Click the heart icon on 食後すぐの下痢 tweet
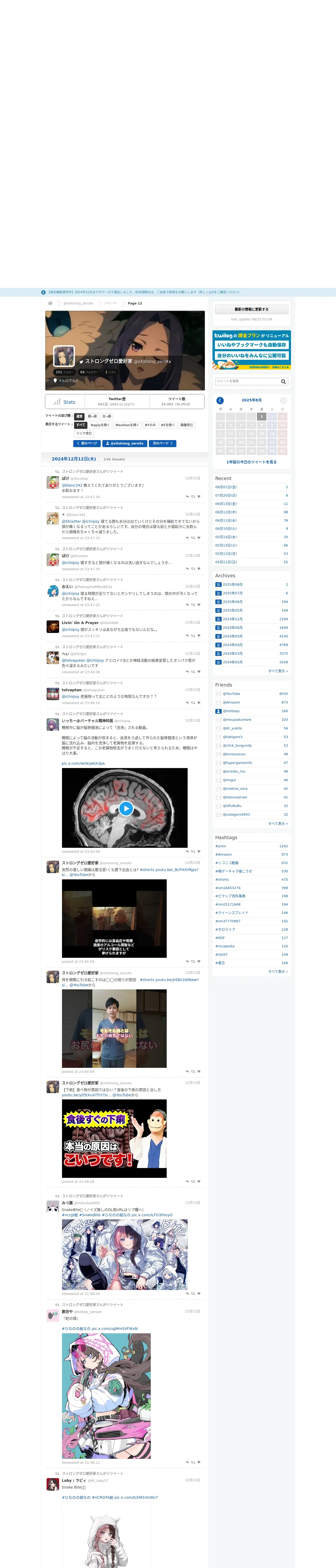336x1568 pixels. (199, 1181)
